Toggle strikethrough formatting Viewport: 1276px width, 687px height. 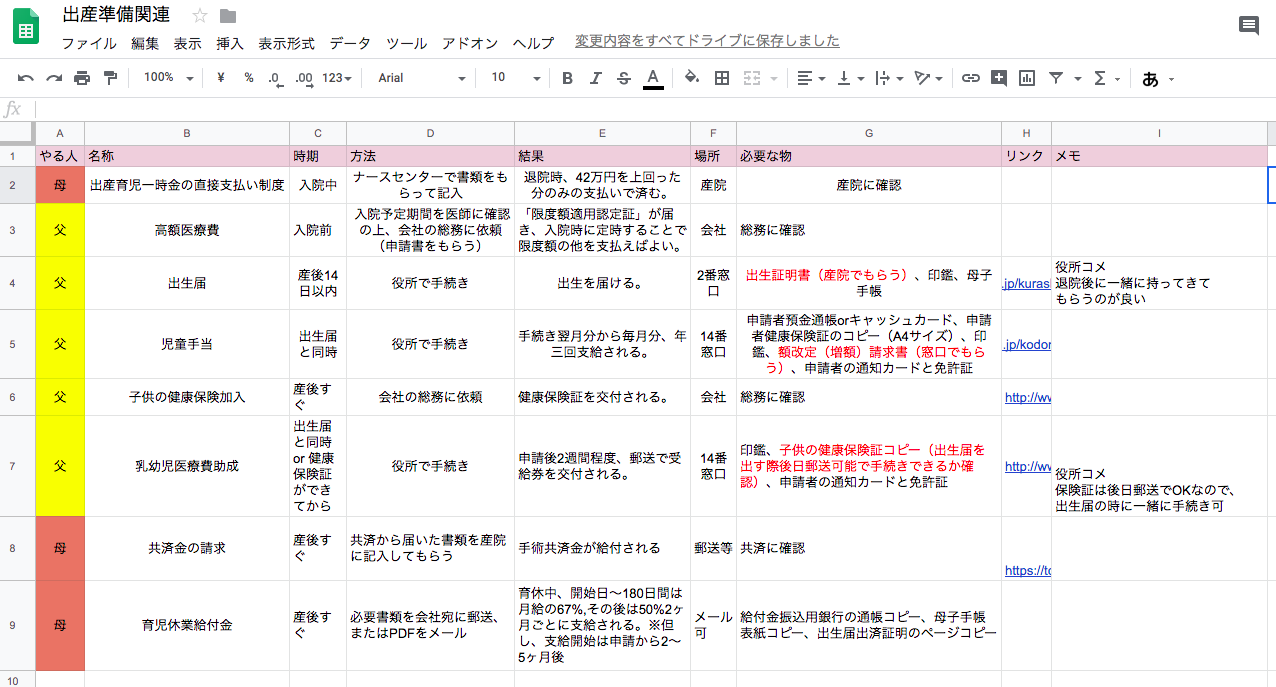tap(624, 78)
